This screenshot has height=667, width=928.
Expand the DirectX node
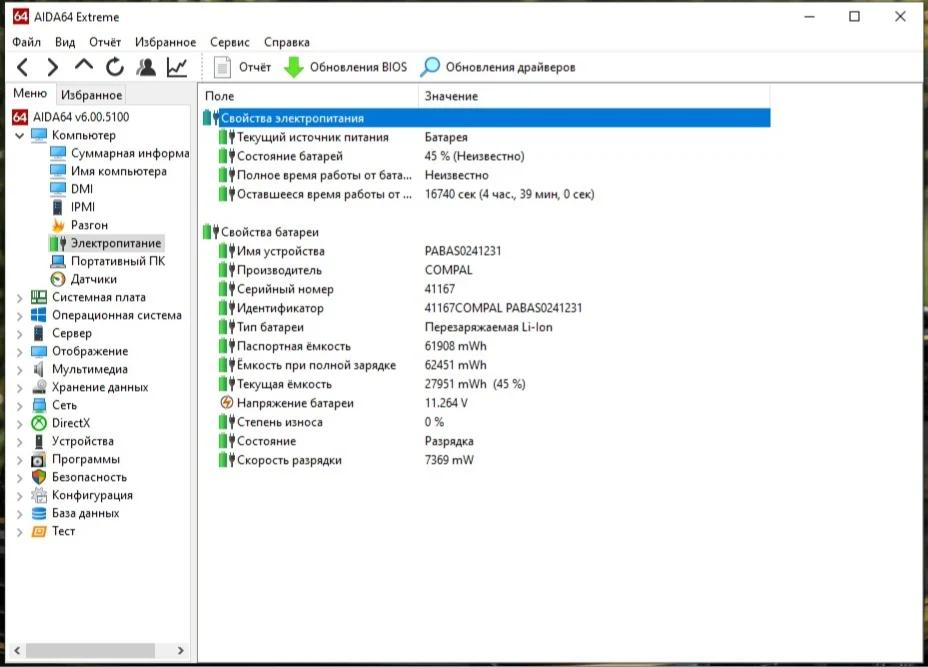(x=19, y=424)
